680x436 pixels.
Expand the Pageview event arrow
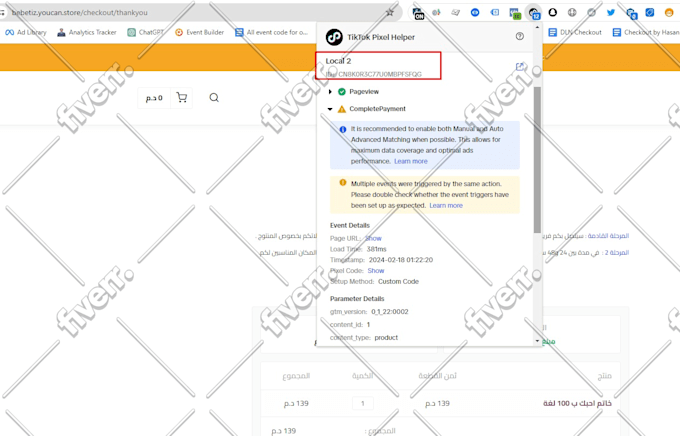click(x=330, y=92)
